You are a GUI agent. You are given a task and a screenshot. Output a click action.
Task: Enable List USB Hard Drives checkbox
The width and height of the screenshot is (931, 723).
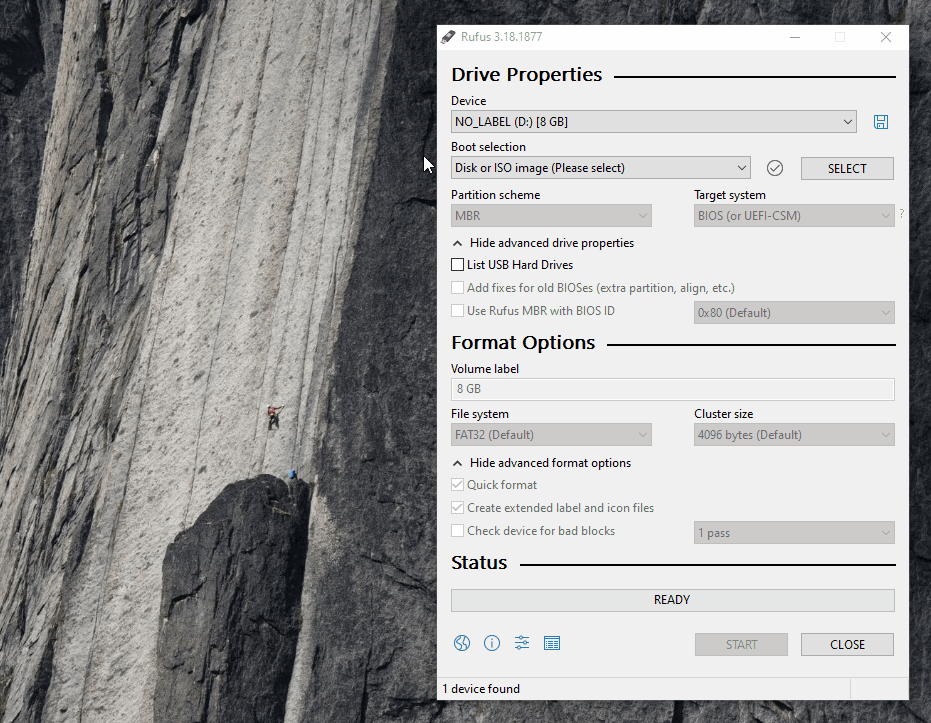point(458,265)
